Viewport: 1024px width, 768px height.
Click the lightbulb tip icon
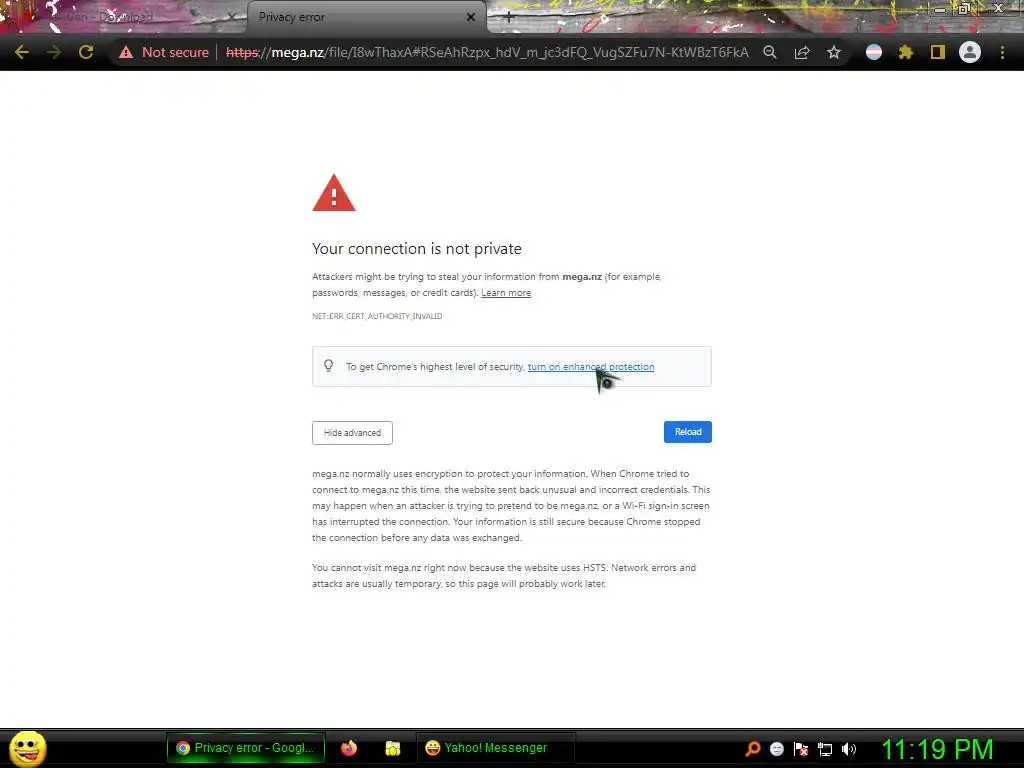[328, 366]
